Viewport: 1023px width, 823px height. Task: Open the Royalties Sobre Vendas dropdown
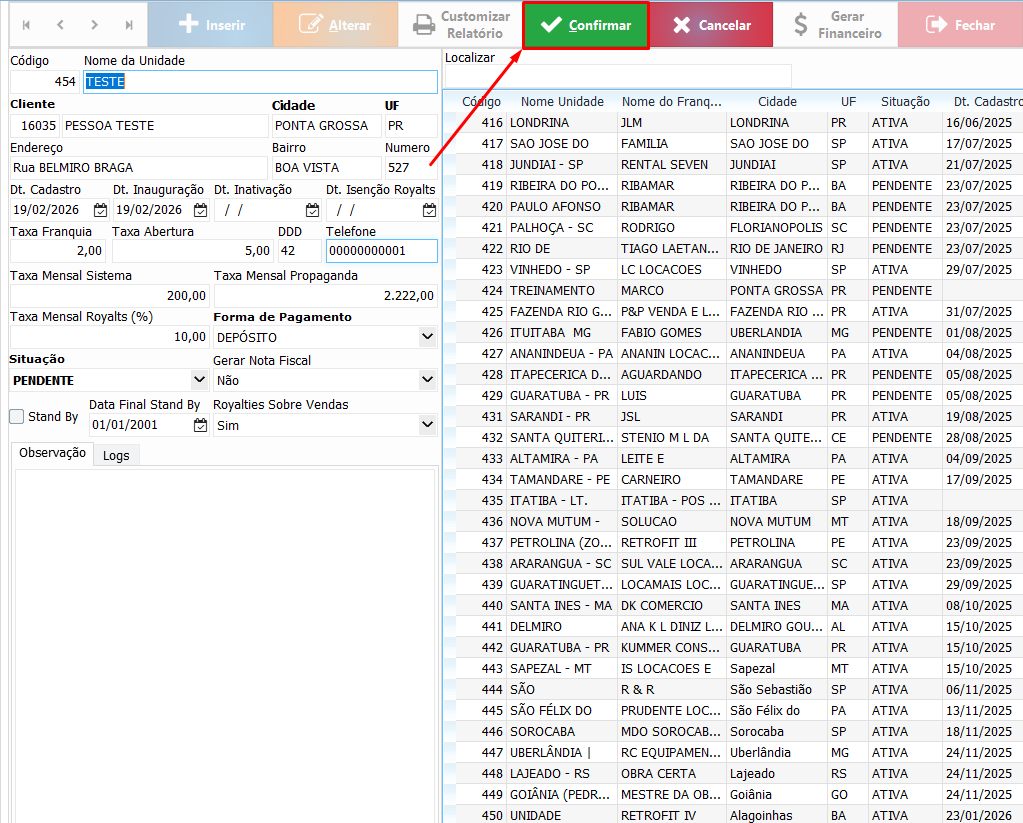[x=427, y=425]
